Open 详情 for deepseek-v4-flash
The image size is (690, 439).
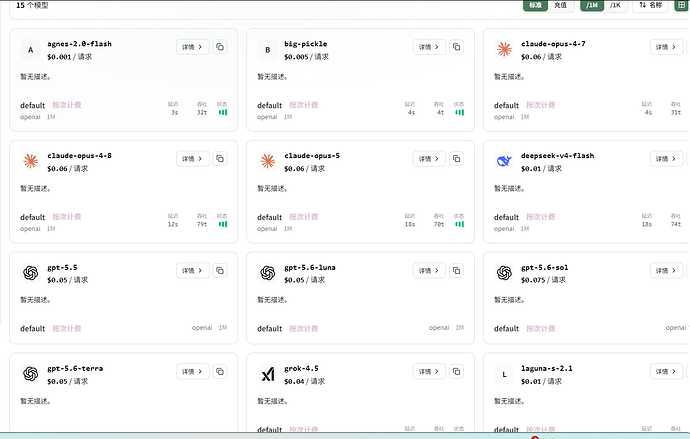pos(666,158)
